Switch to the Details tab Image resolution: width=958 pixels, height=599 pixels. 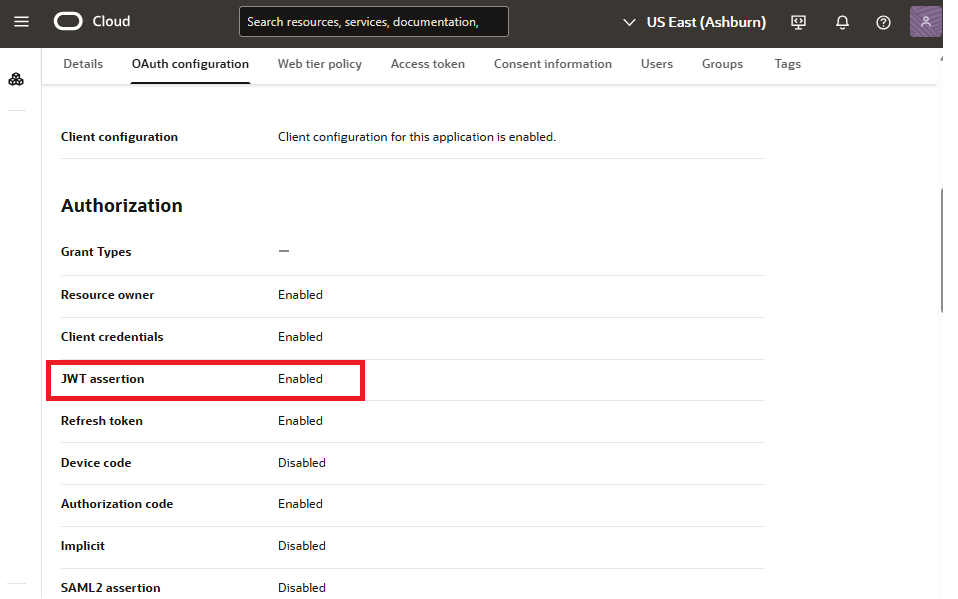(83, 63)
